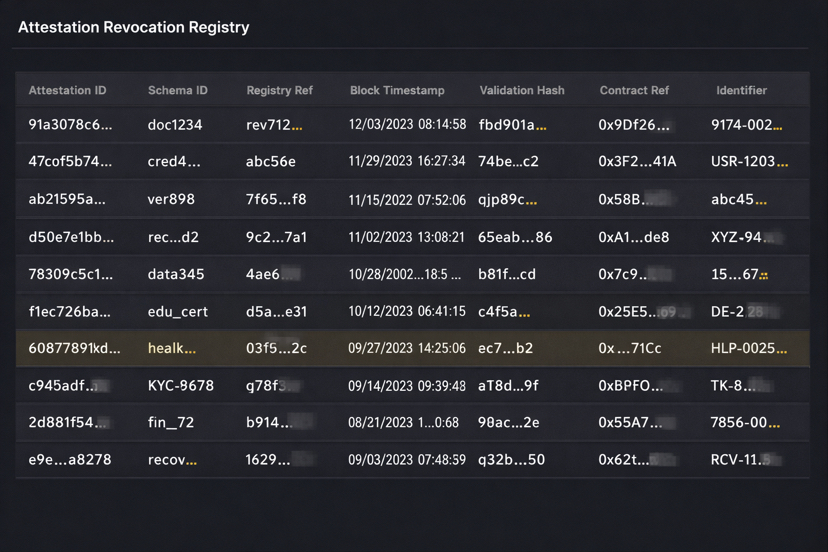828x552 pixels.
Task: Open attestation 91a3078c6 in first row
Action: point(70,125)
